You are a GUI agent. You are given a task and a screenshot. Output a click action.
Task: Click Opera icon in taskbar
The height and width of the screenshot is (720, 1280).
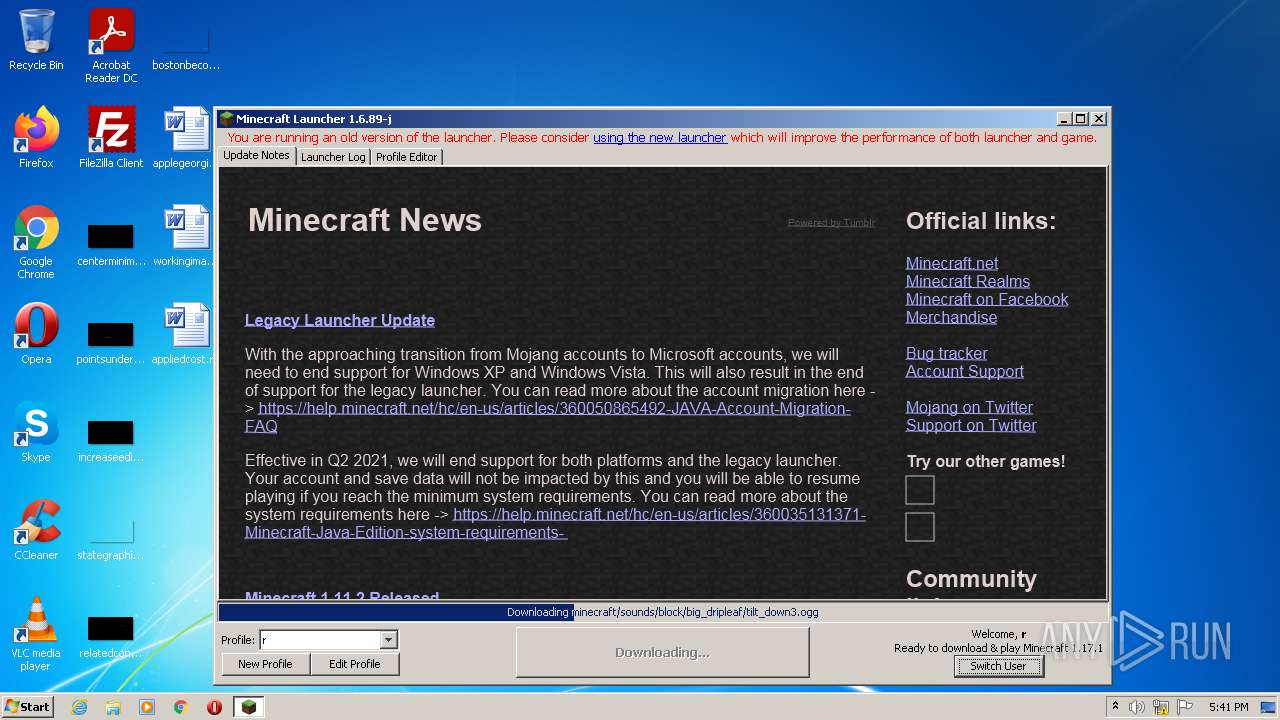click(x=215, y=707)
